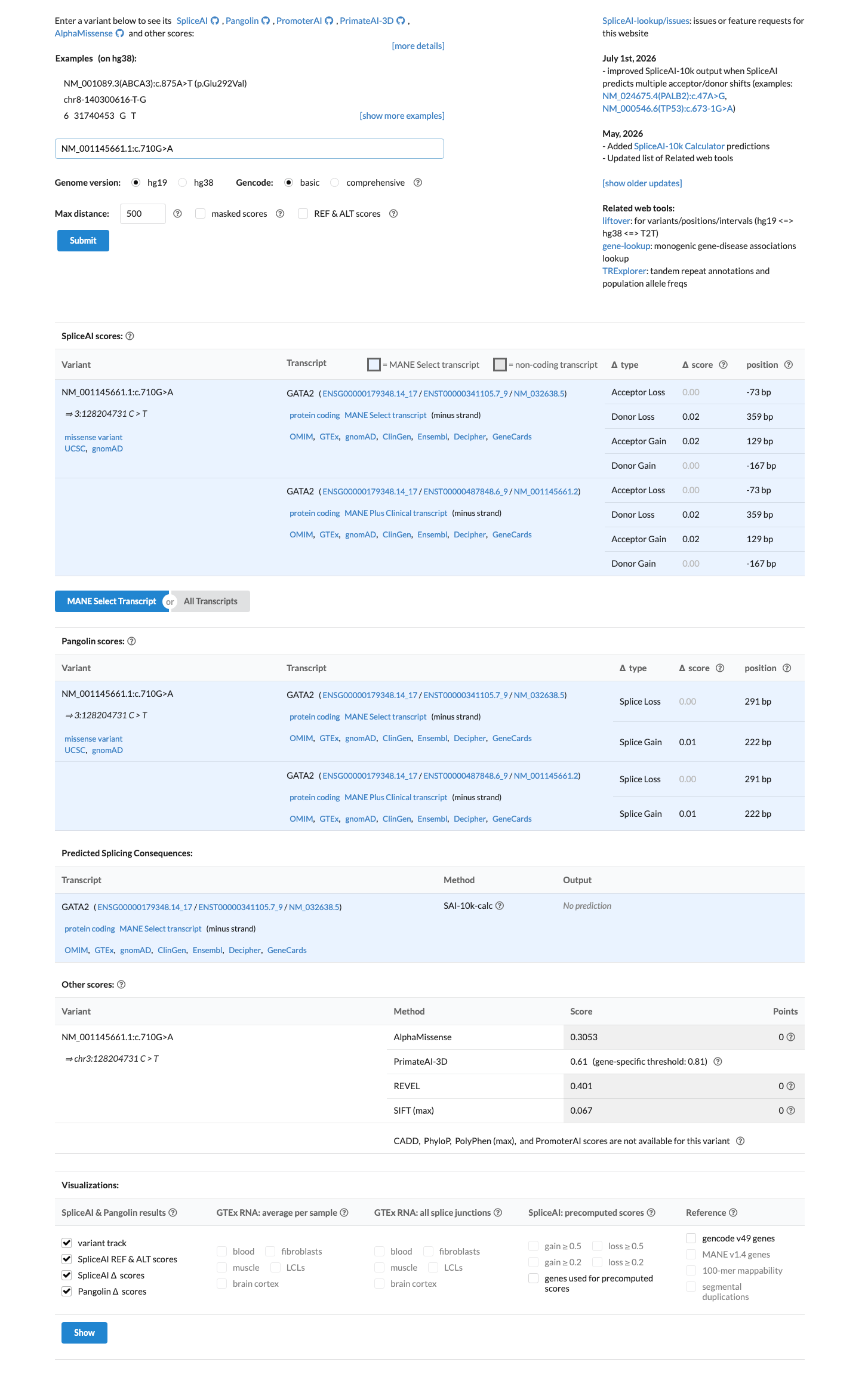The image size is (868, 1377).
Task: Click help icon next to Gencode comprehensive
Action: coord(418,183)
